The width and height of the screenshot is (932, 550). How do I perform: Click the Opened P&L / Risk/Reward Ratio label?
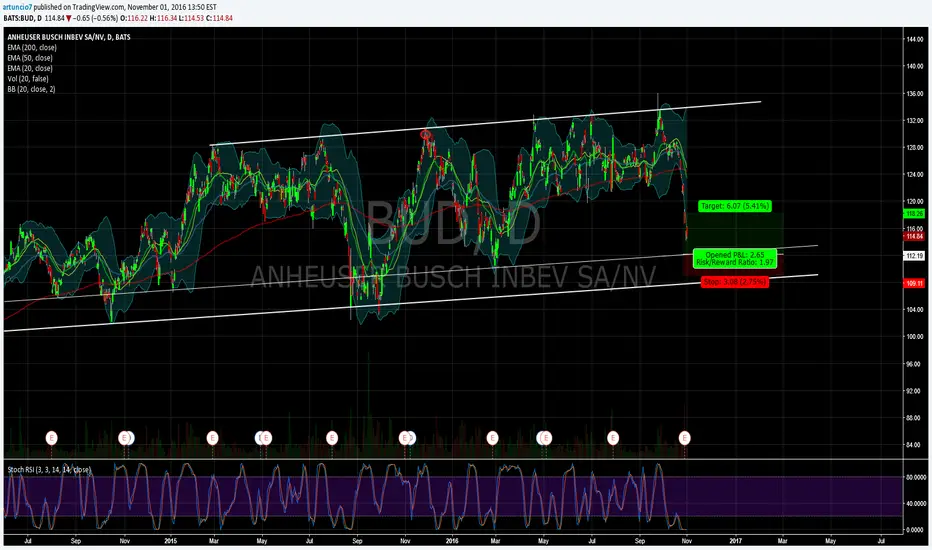click(x=735, y=259)
